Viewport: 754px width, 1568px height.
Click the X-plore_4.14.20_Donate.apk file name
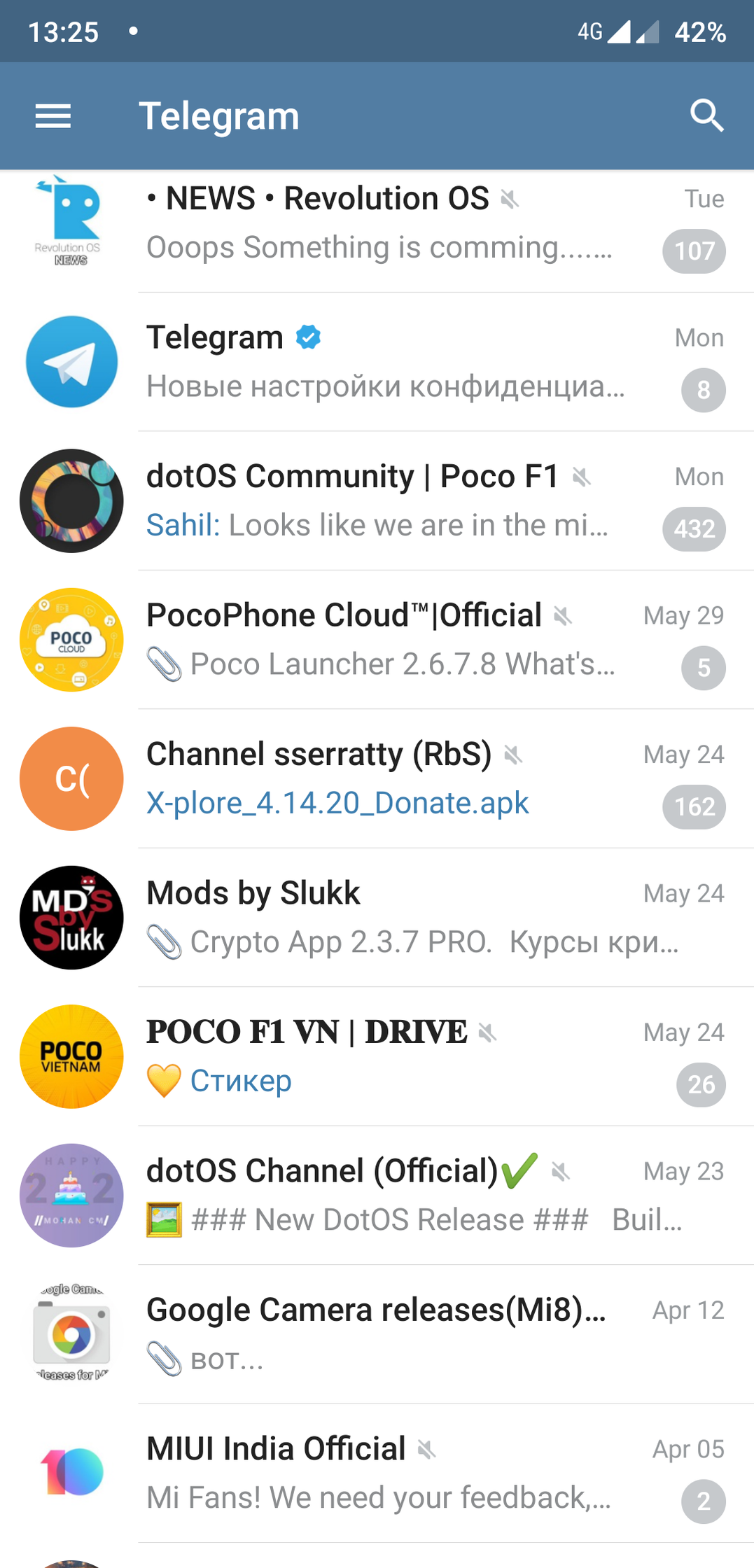[x=337, y=803]
